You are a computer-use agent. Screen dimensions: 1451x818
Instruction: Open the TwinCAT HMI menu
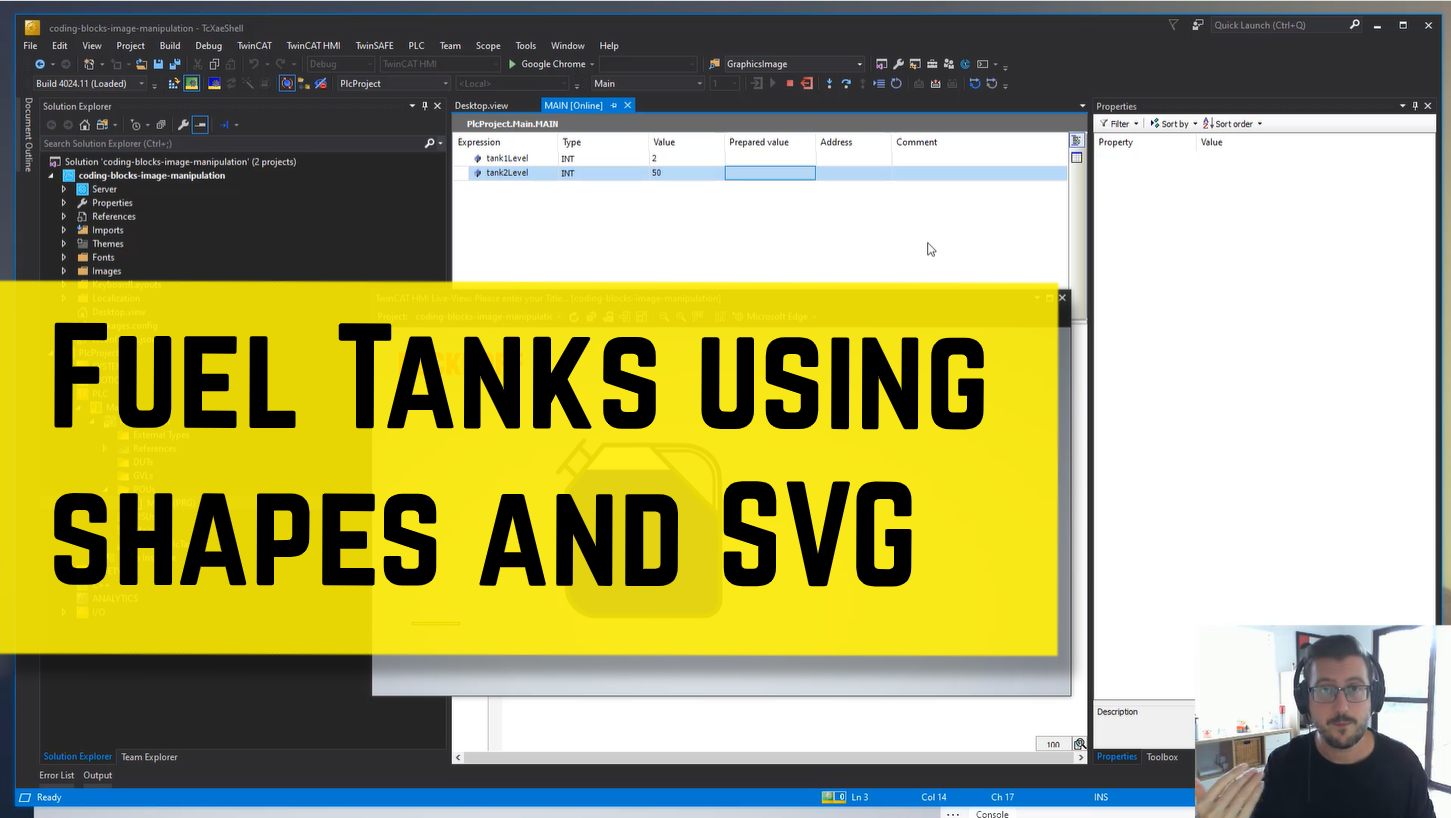point(313,46)
